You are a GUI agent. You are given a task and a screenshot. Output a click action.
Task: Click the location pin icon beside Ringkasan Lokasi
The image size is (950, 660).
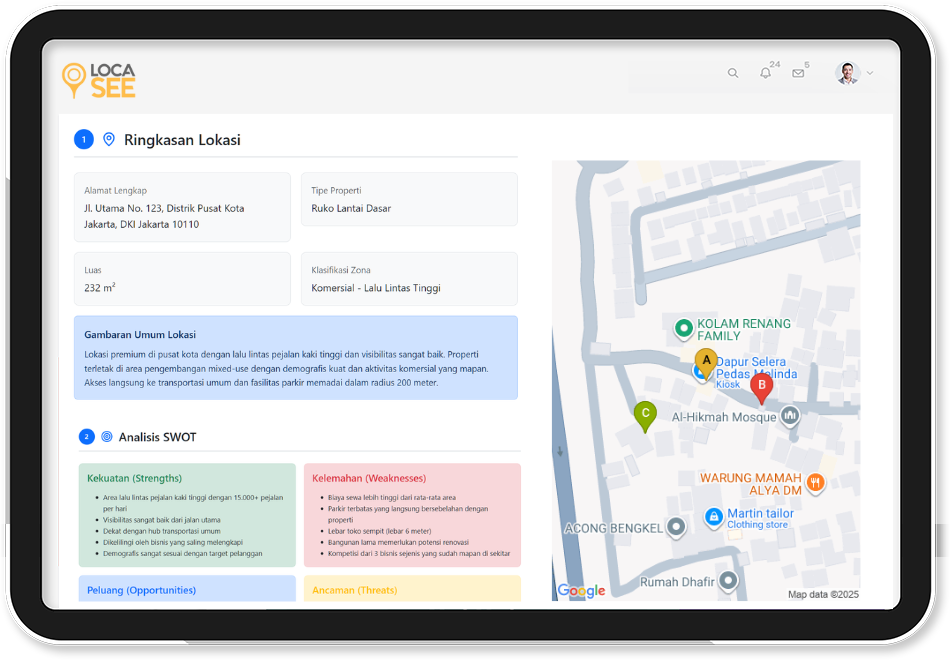pos(108,139)
